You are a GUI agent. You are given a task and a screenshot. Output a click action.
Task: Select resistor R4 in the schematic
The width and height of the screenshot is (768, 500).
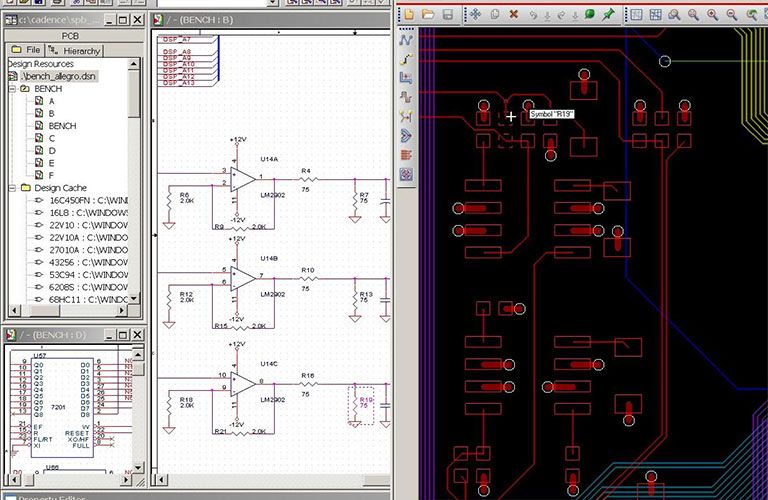[307, 179]
